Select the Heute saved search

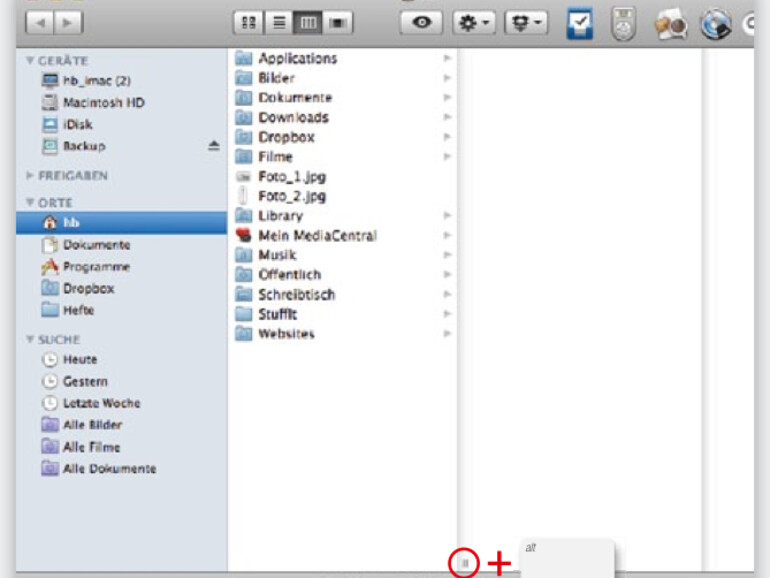pos(121,359)
